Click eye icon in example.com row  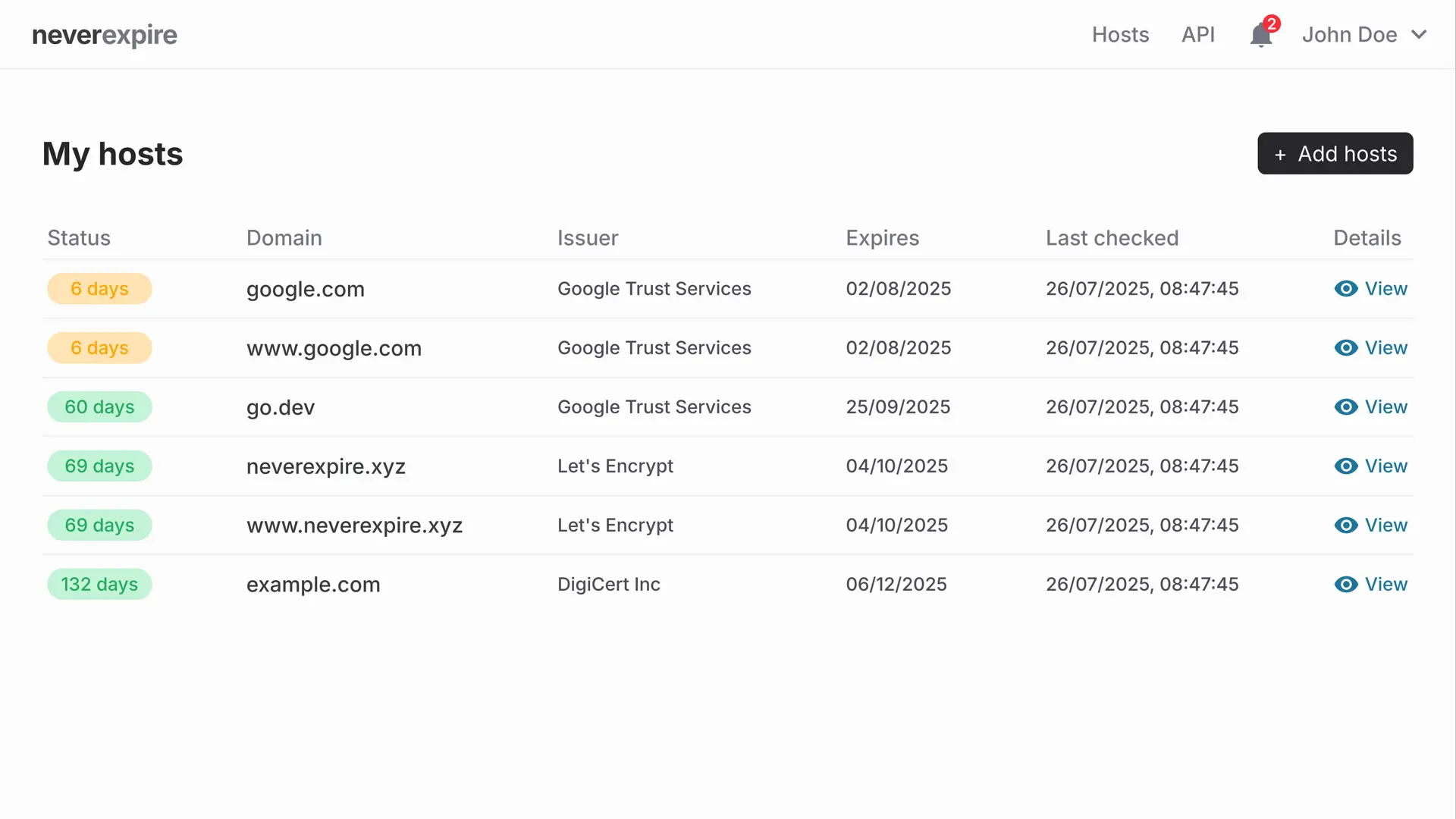click(1346, 585)
